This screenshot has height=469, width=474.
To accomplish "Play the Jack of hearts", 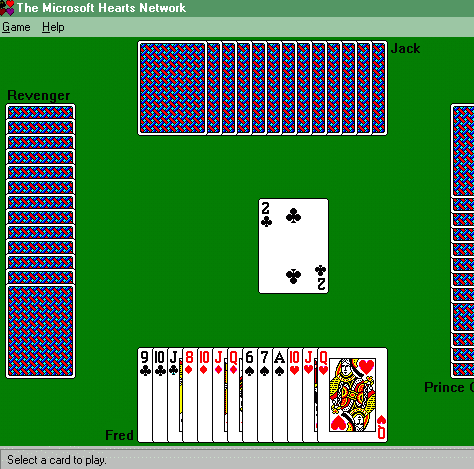I will pos(310,395).
